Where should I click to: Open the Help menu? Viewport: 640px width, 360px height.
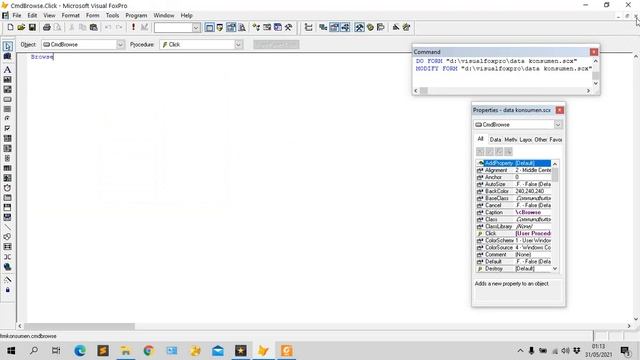[x=187, y=16]
